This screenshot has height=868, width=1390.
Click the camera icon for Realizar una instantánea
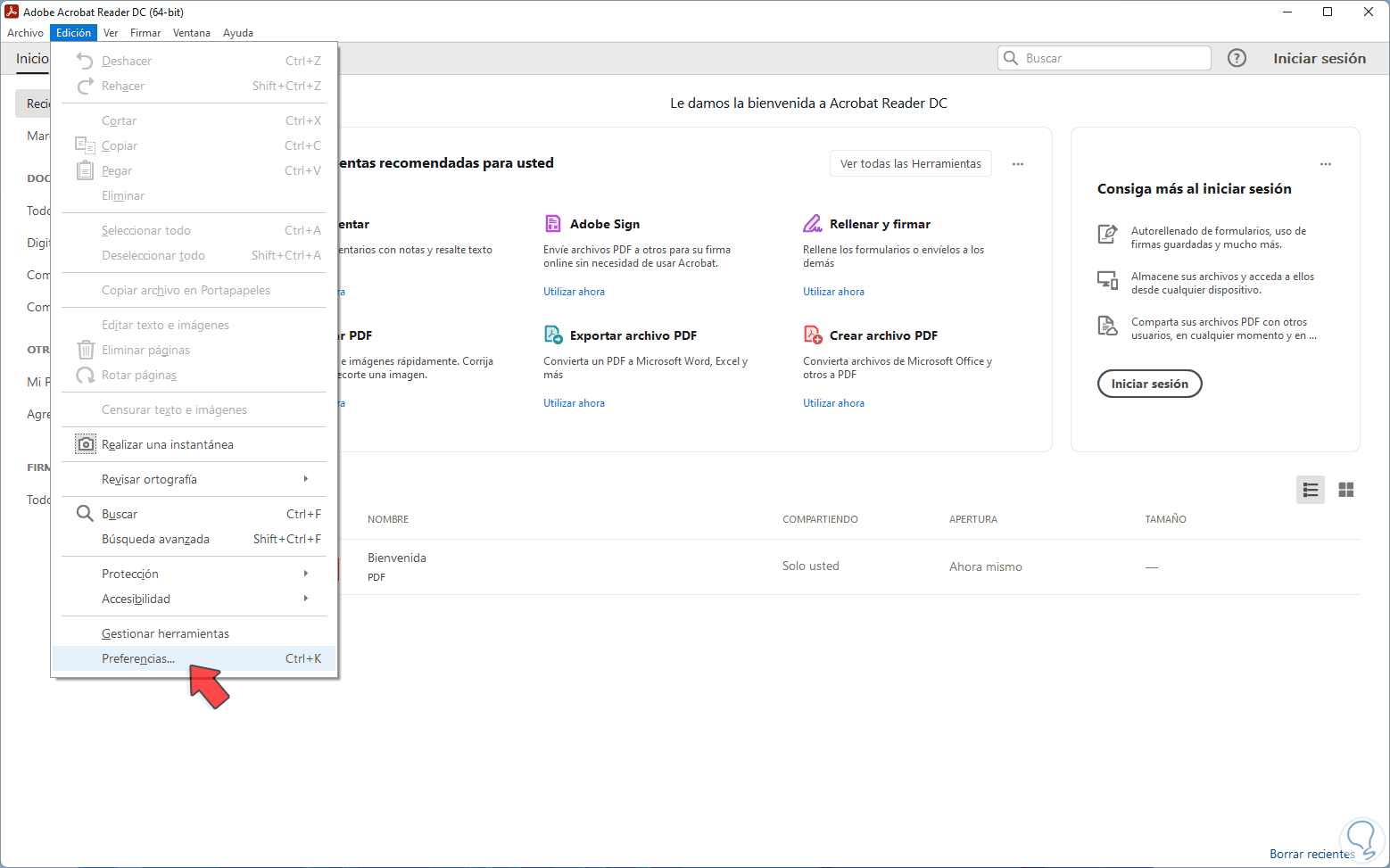(x=86, y=444)
